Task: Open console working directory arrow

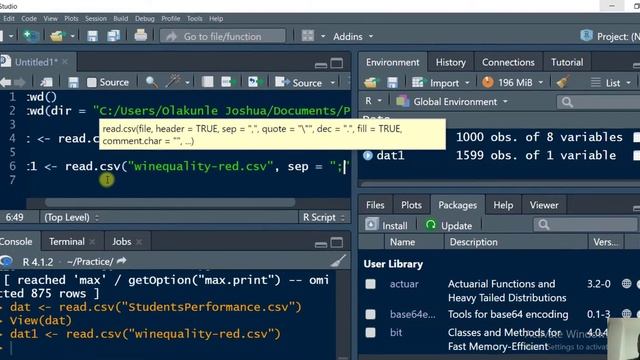Action: [122, 261]
